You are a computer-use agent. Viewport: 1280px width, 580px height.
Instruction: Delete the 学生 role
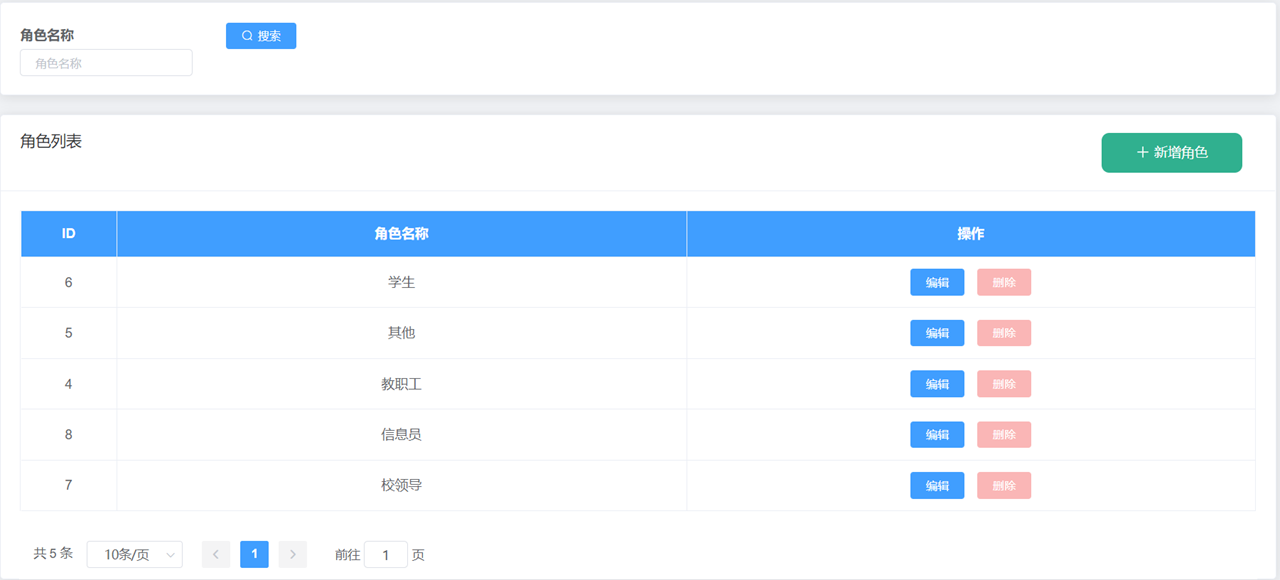[x=1003, y=282]
